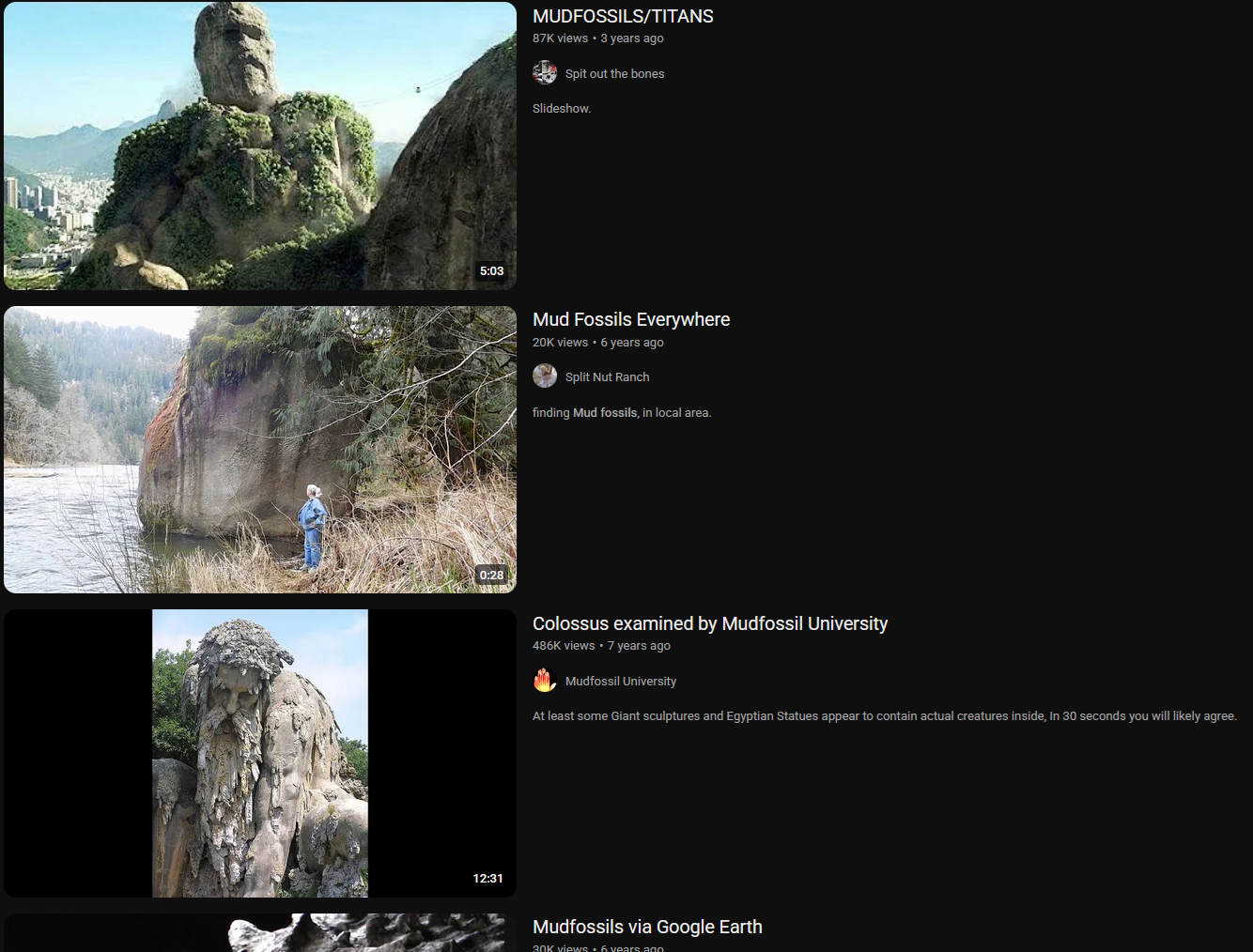Click Mudfossils via Google Earth title
Viewport: 1253px width, 952px height.
point(647,927)
